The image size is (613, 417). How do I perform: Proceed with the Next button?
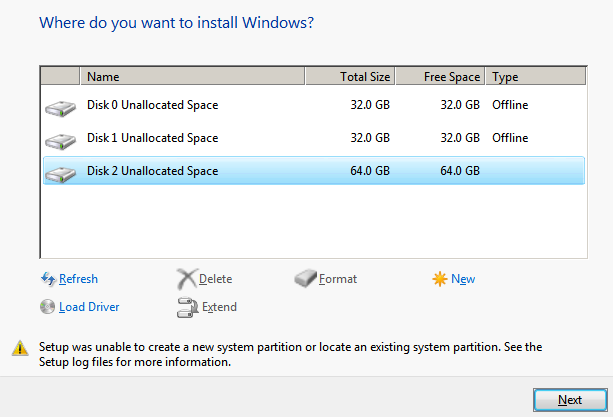[570, 400]
